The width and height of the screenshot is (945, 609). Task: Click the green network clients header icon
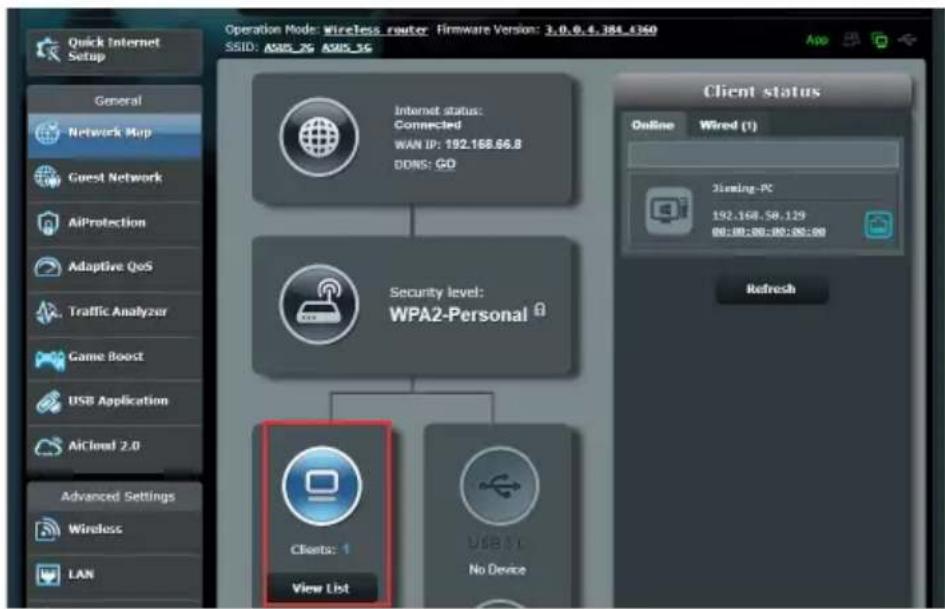pyautogui.click(x=879, y=40)
